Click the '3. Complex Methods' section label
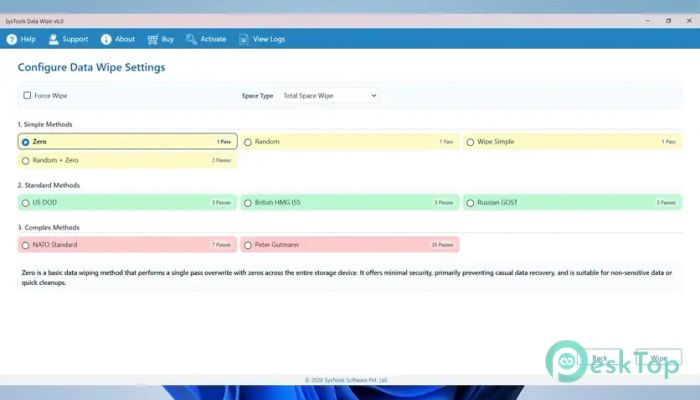Screen dimensions: 700x400 48,228
